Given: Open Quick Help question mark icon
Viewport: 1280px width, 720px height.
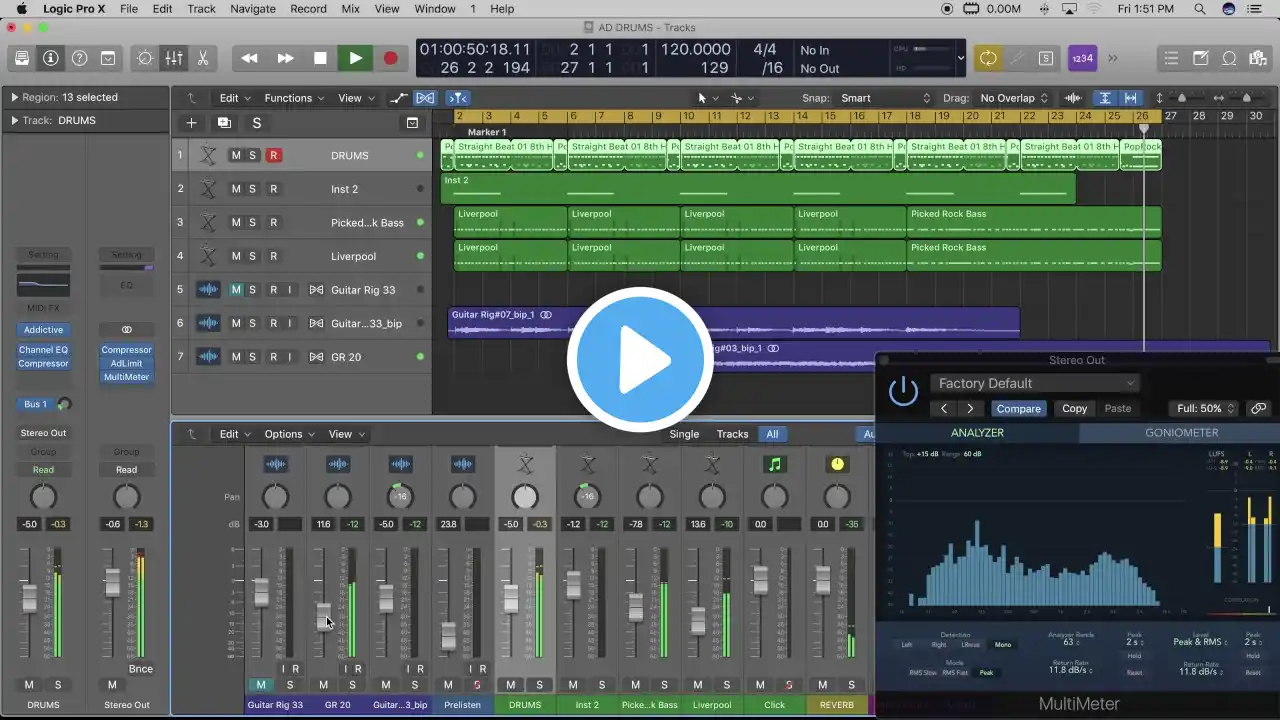Looking at the screenshot, I should pos(79,58).
